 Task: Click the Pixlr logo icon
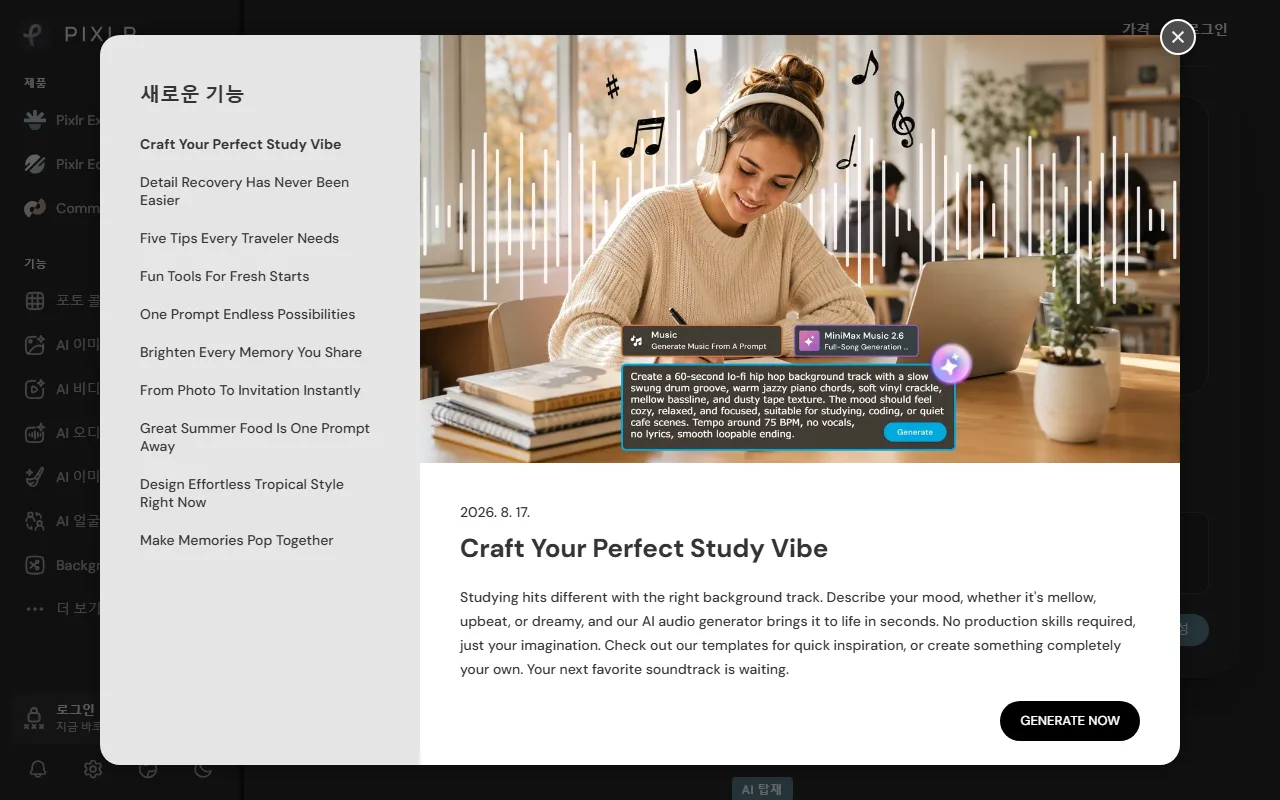34,34
